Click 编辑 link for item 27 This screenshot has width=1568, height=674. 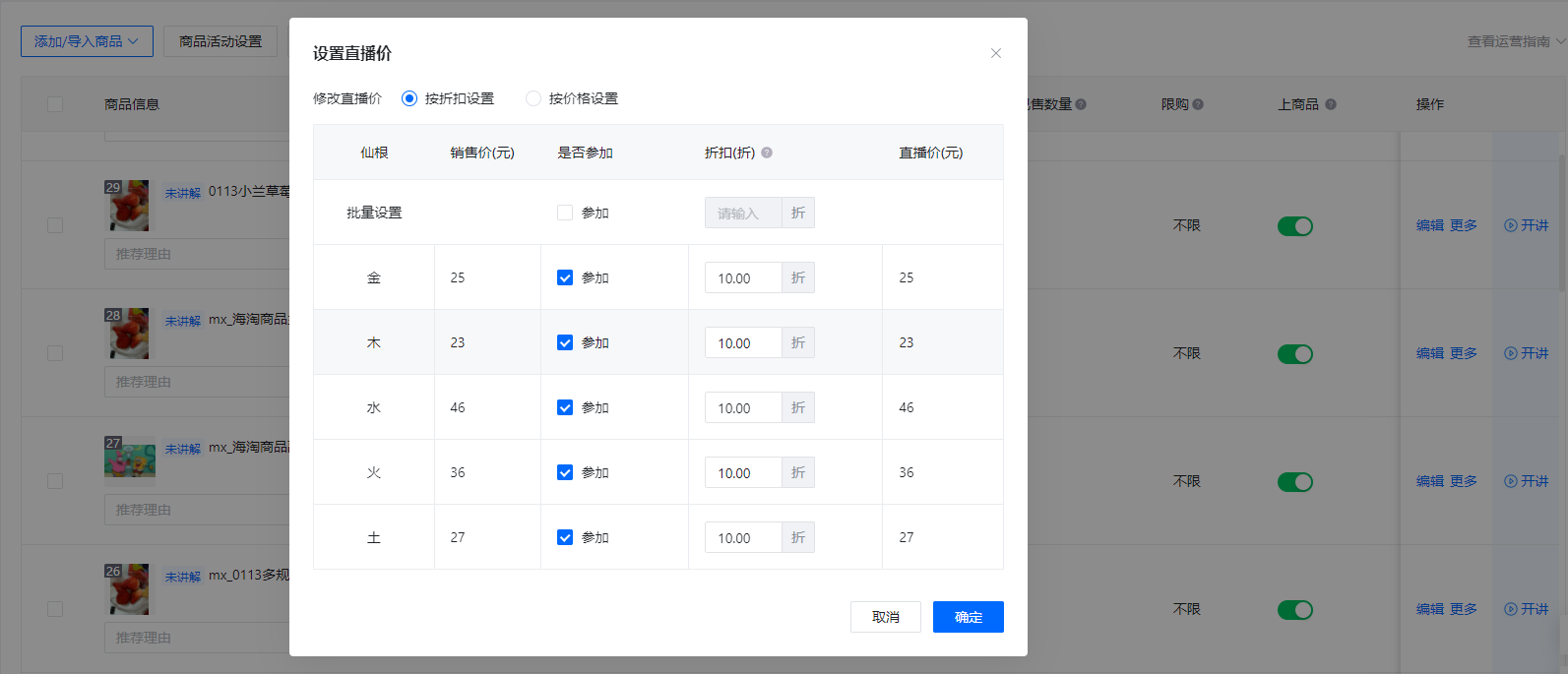tap(1430, 481)
